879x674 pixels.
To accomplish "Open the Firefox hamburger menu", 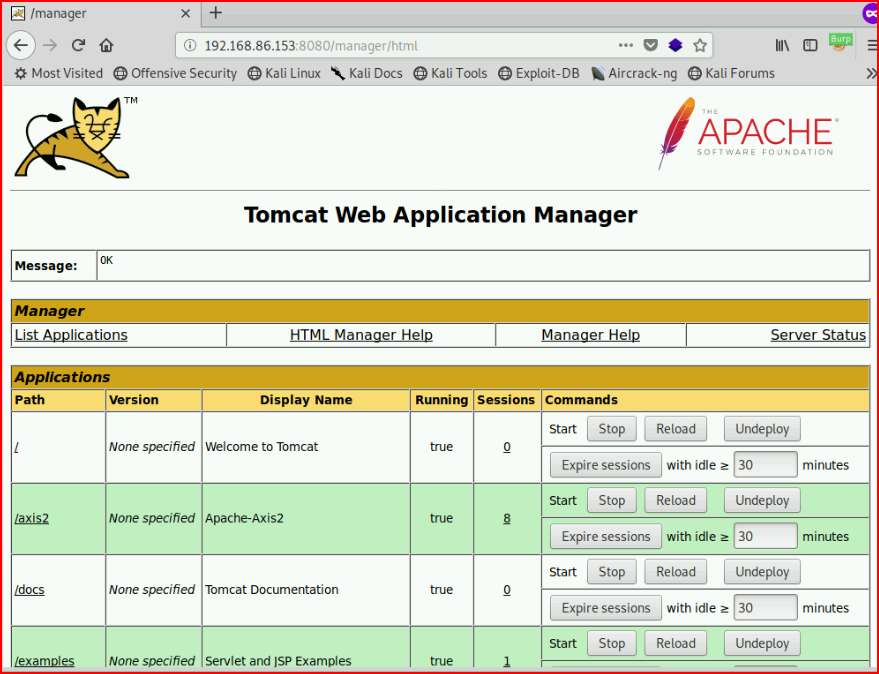I will point(872,45).
